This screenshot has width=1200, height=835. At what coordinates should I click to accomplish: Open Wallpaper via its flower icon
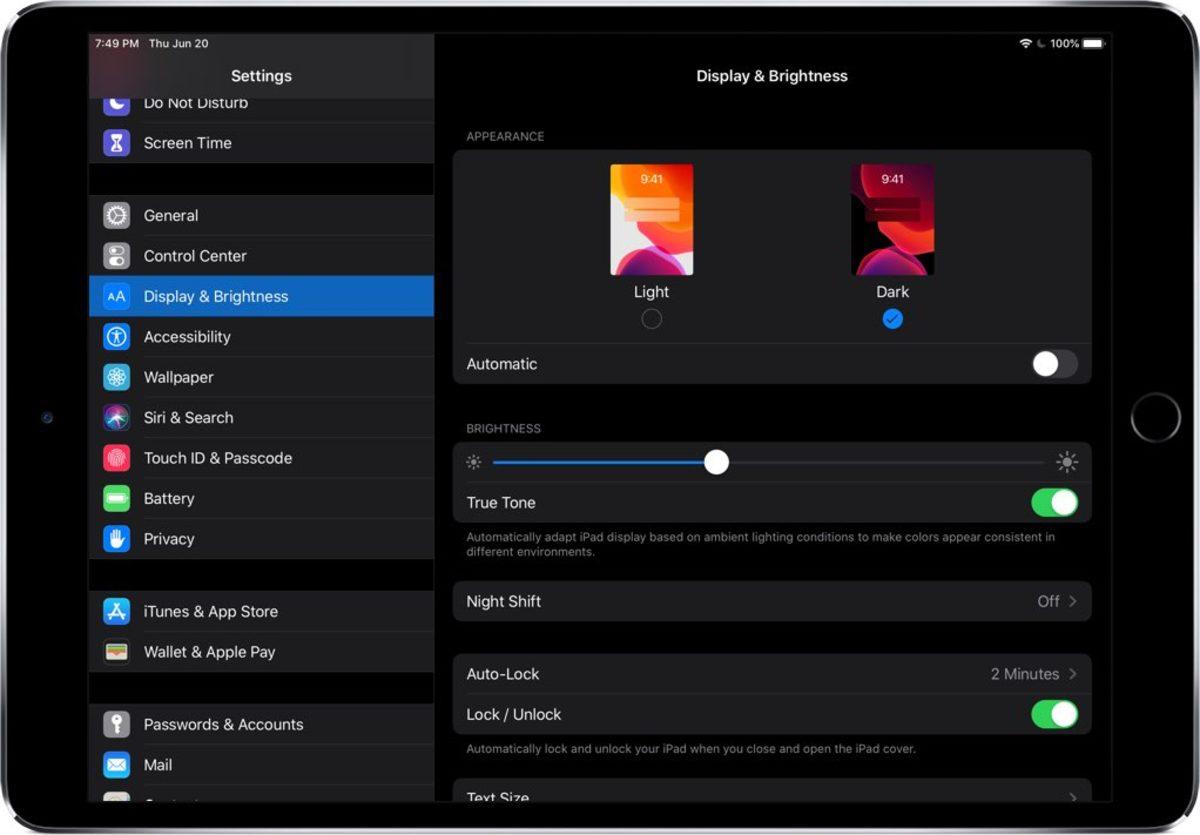coord(117,377)
